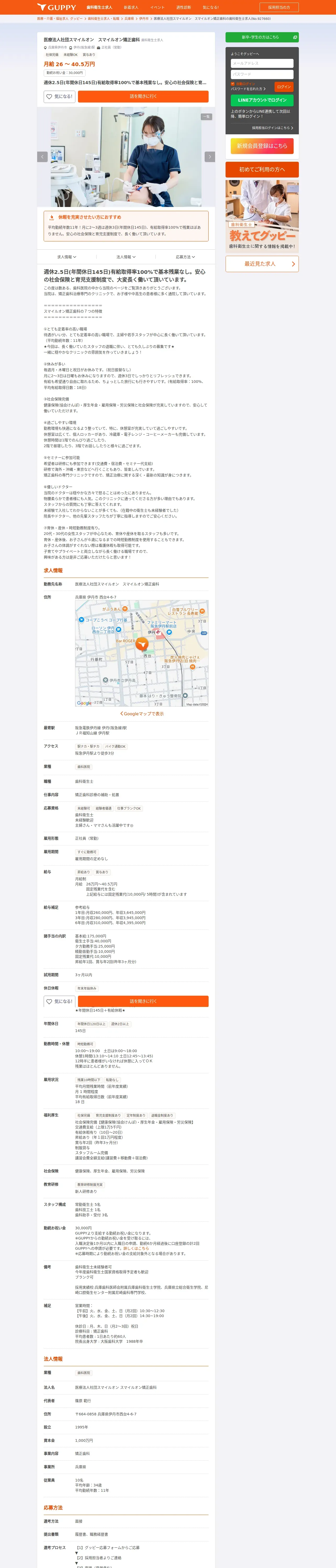Click 休暇を充実させたい方におすすめ heading
This screenshot has width=336, height=1568.
pos(90,217)
